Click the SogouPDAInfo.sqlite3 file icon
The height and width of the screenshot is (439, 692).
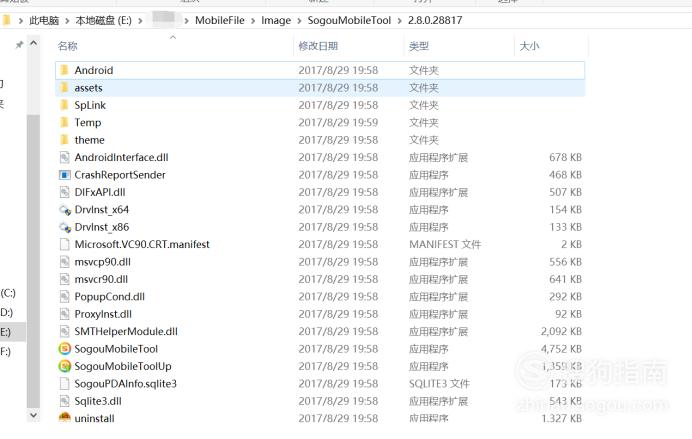[x=64, y=383]
